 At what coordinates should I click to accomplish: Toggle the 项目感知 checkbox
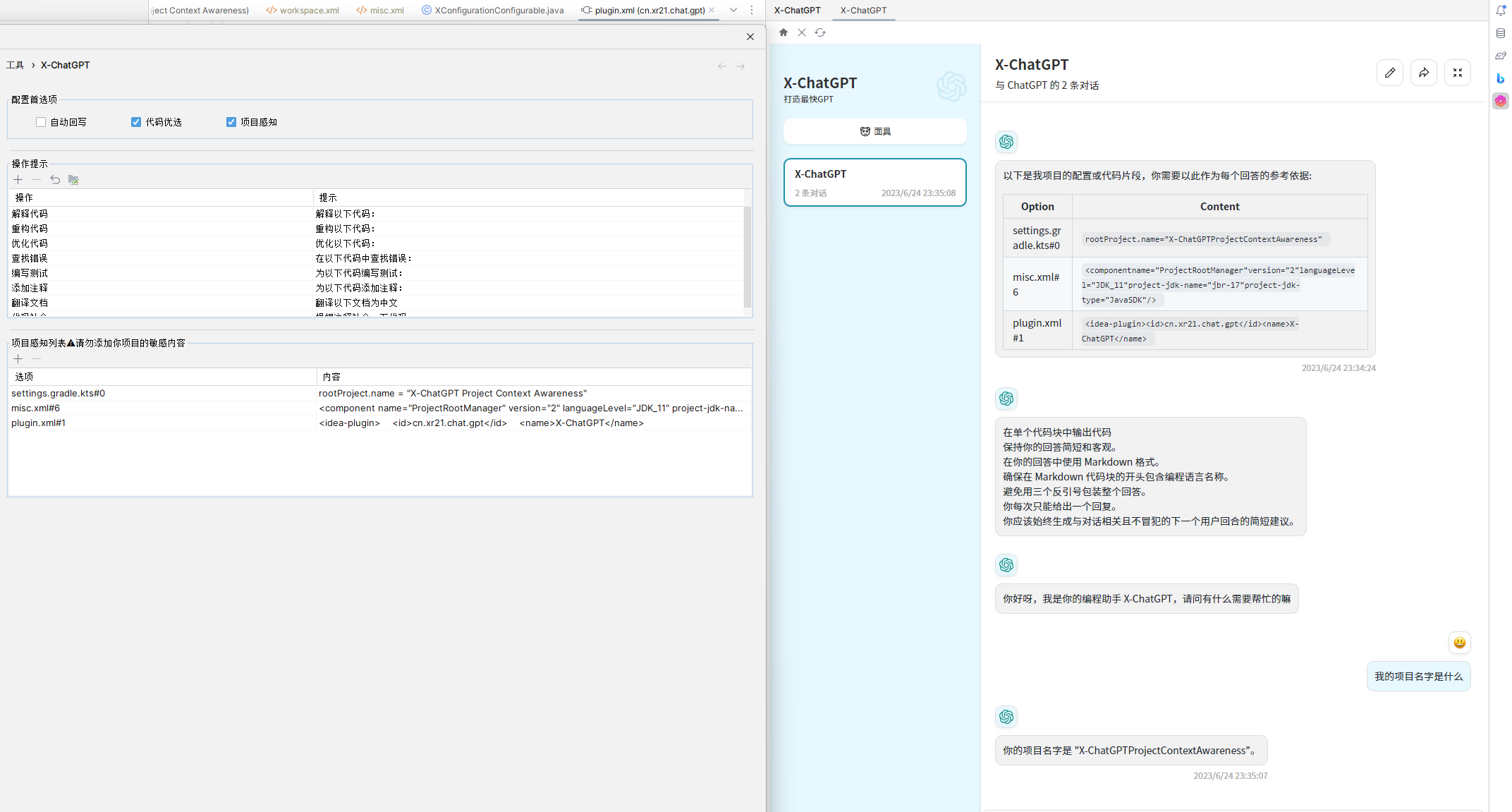click(231, 122)
